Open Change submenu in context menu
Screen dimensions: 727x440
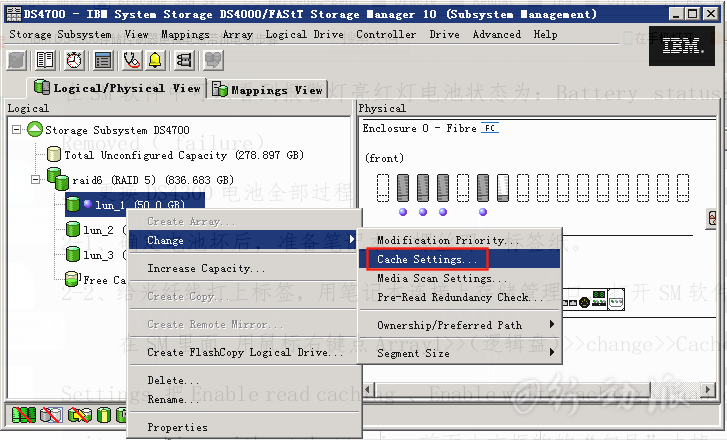pos(242,240)
